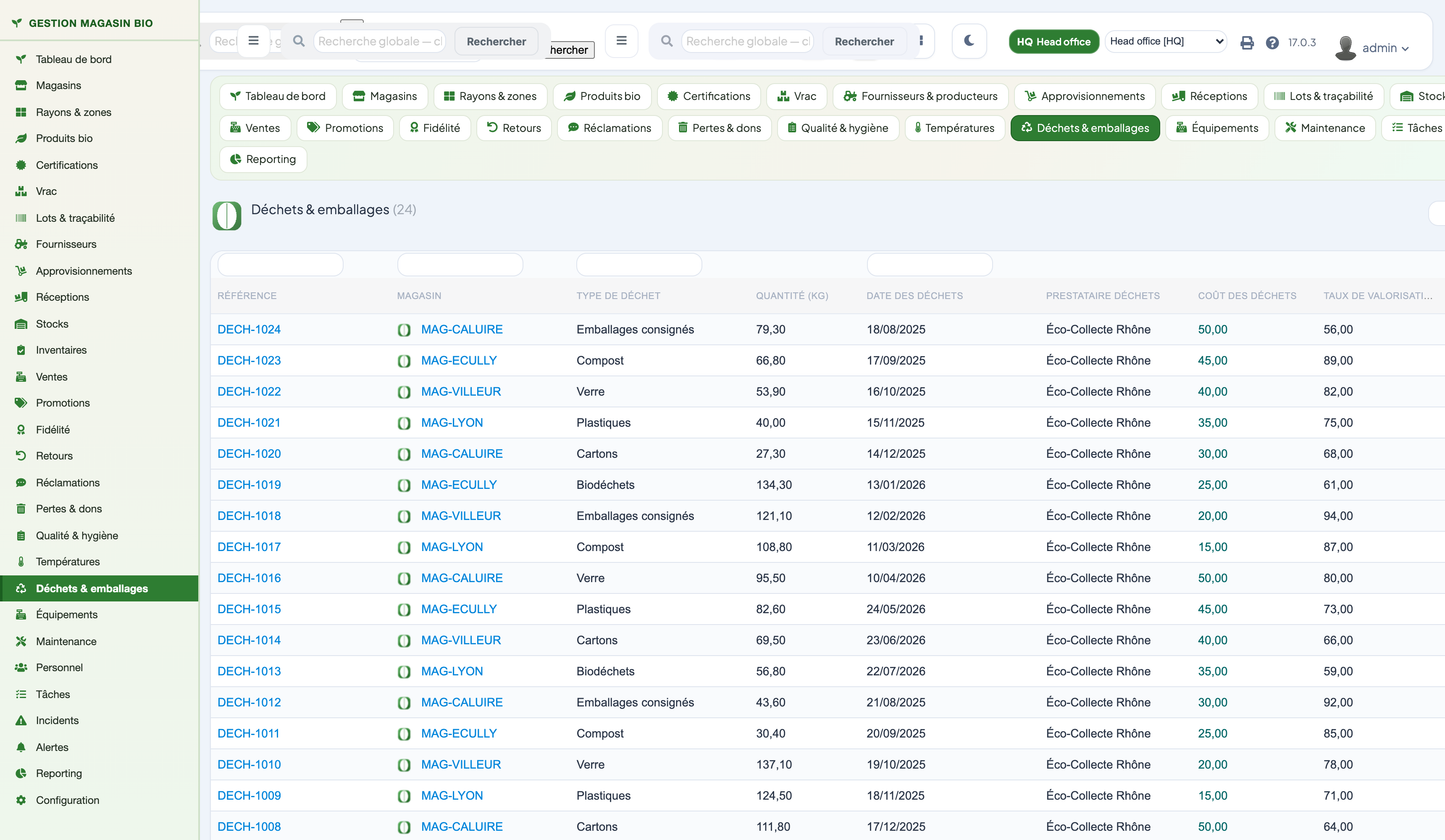This screenshot has width=1445, height=840.
Task: Click the Approvisionnements cart icon in sidebar
Action: click(21, 271)
